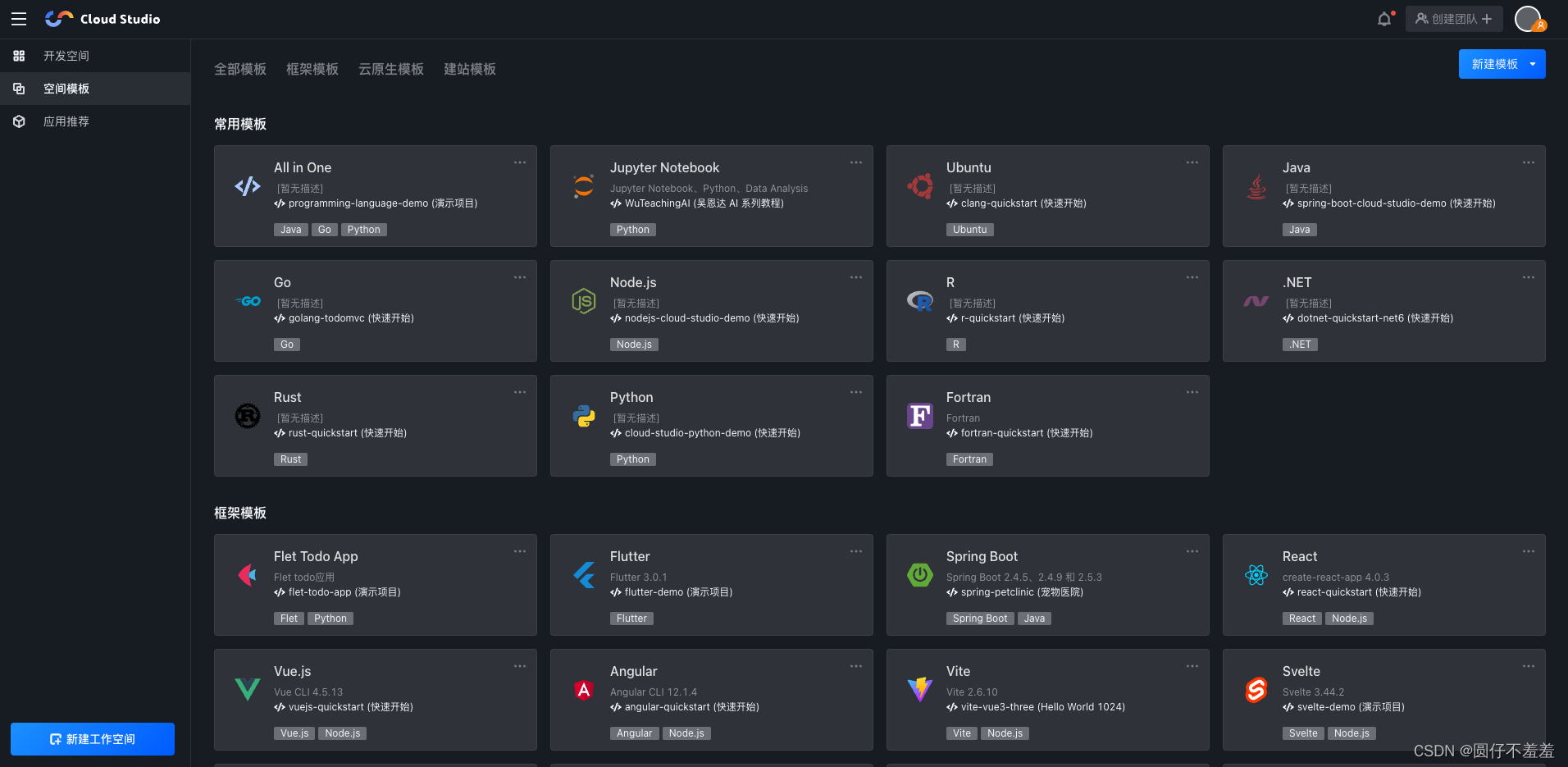Image resolution: width=1568 pixels, height=767 pixels.
Task: Open the more options menu on Flutter card
Action: 856,551
